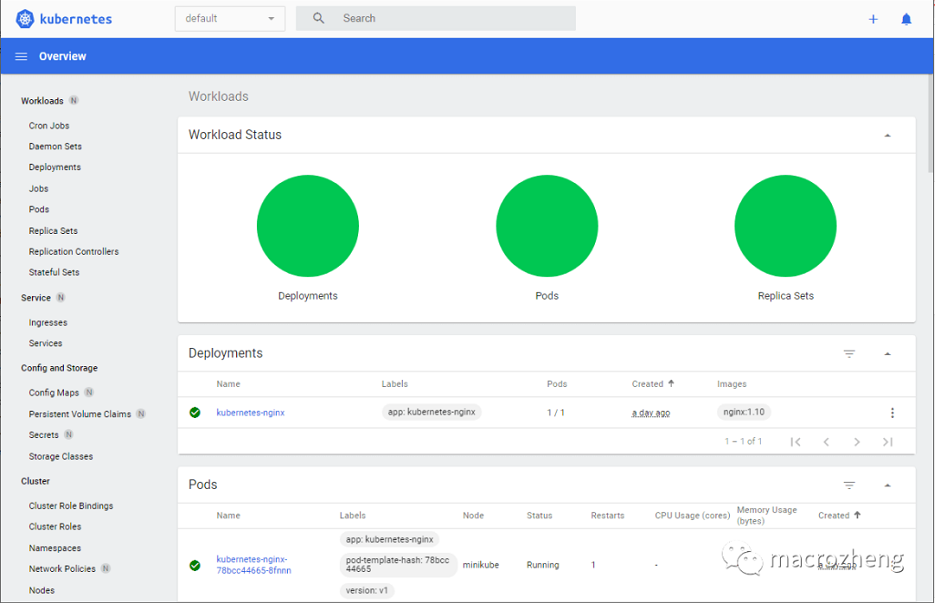Jump to last page of Deployments list
The width and height of the screenshot is (935, 603).
coord(887,442)
